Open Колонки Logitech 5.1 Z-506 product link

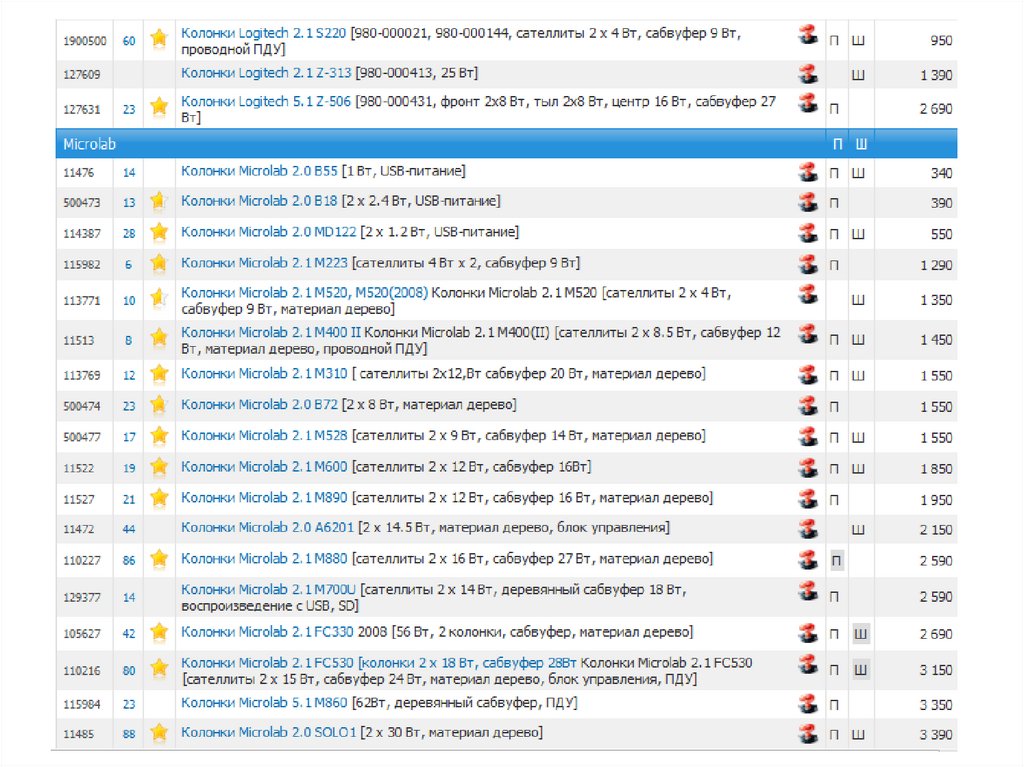click(x=266, y=101)
